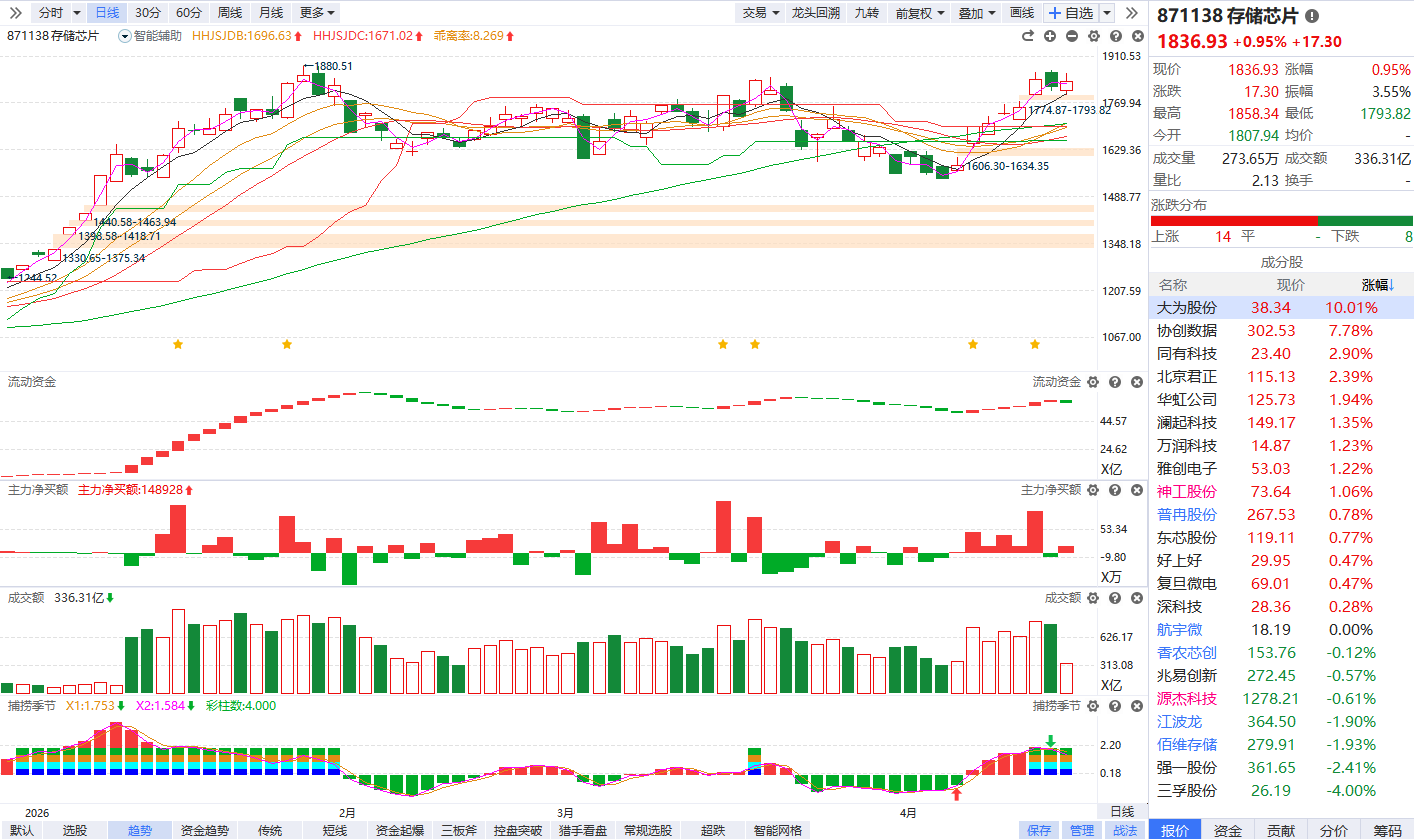Add stock via 自选 button
This screenshot has height=839, width=1414.
coord(1070,13)
